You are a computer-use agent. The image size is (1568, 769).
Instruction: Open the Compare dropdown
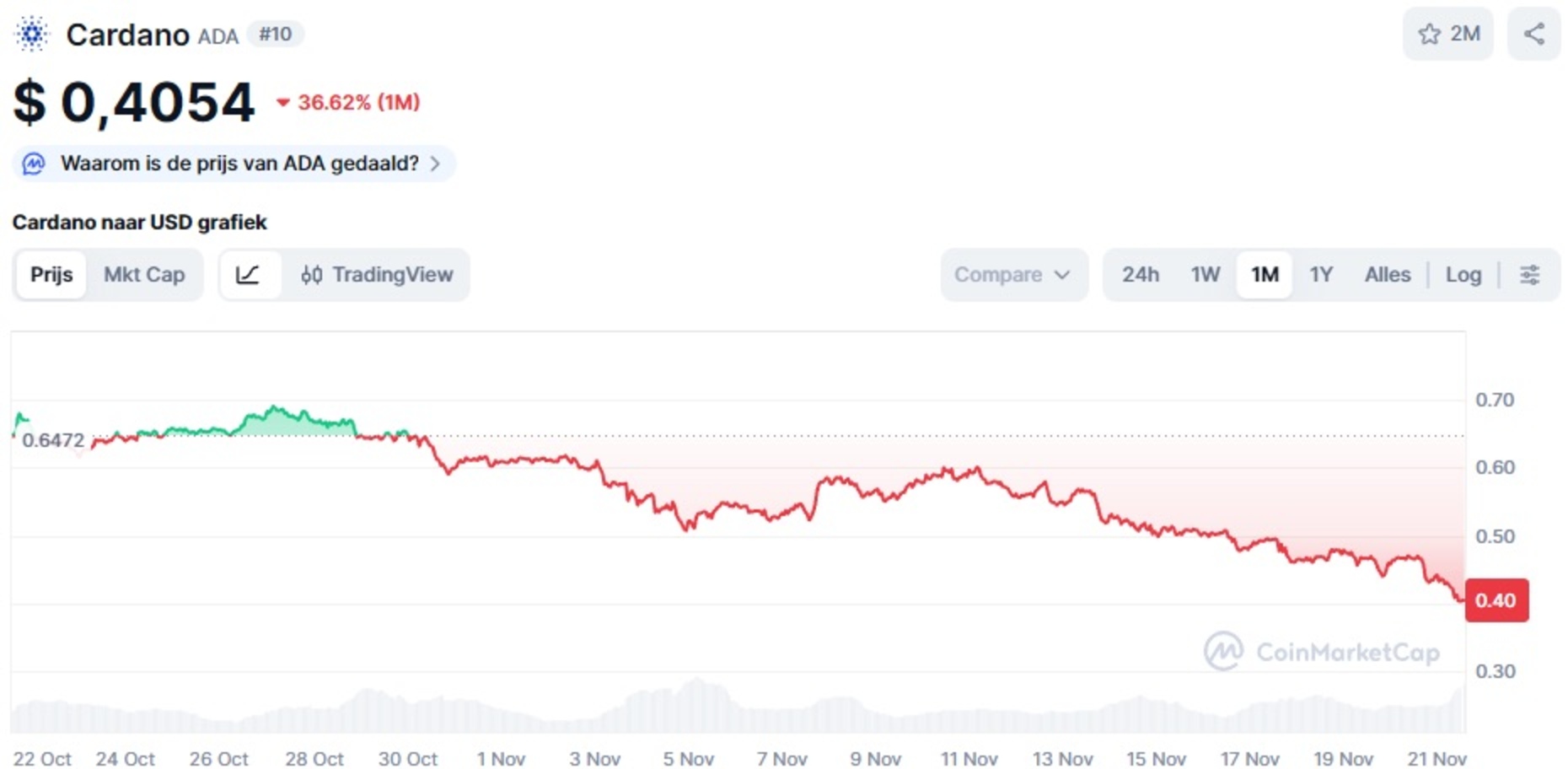coord(1014,275)
